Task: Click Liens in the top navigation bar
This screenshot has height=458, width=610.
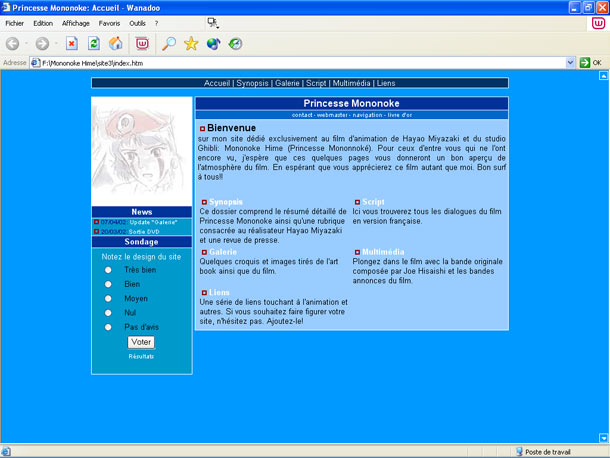Action: tap(386, 83)
